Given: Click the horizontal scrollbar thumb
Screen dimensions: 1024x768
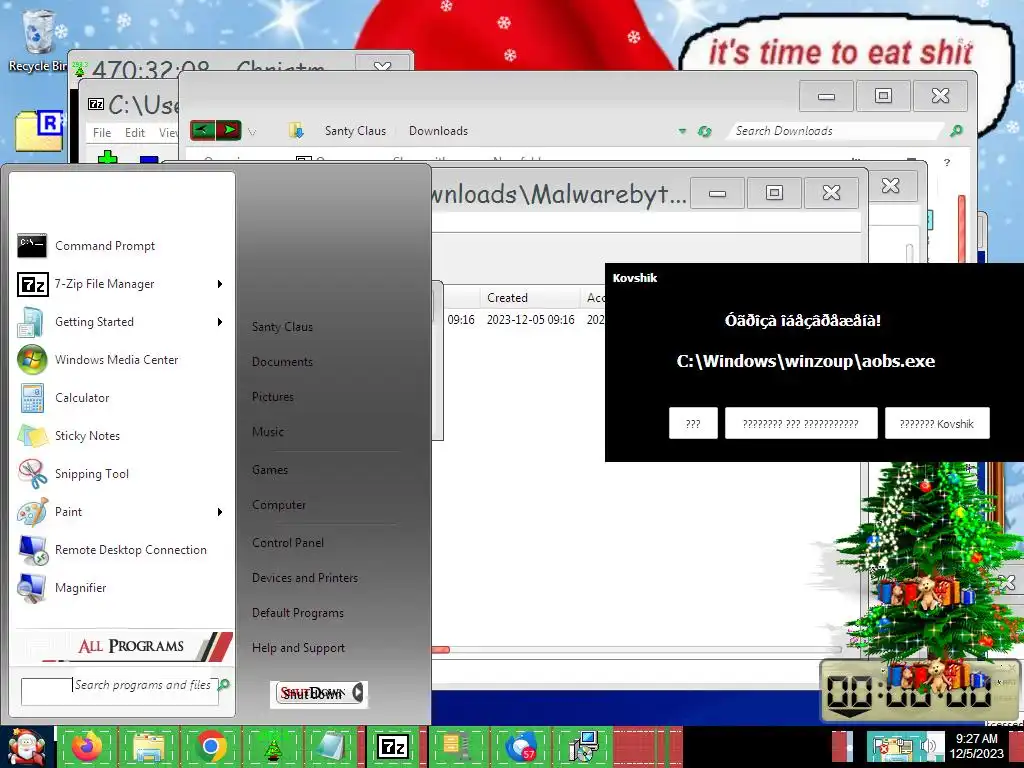Looking at the screenshot, I should coord(441,650).
